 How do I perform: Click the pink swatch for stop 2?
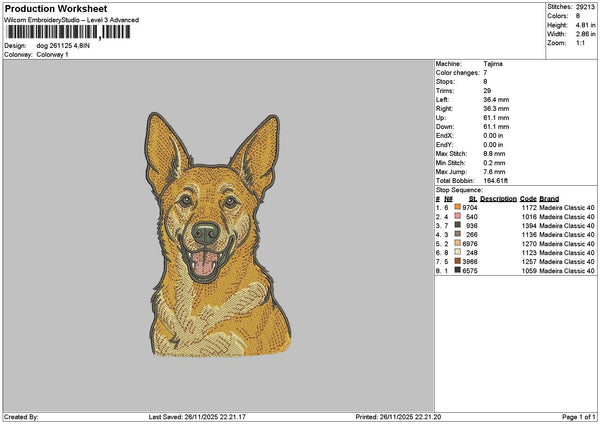457,216
